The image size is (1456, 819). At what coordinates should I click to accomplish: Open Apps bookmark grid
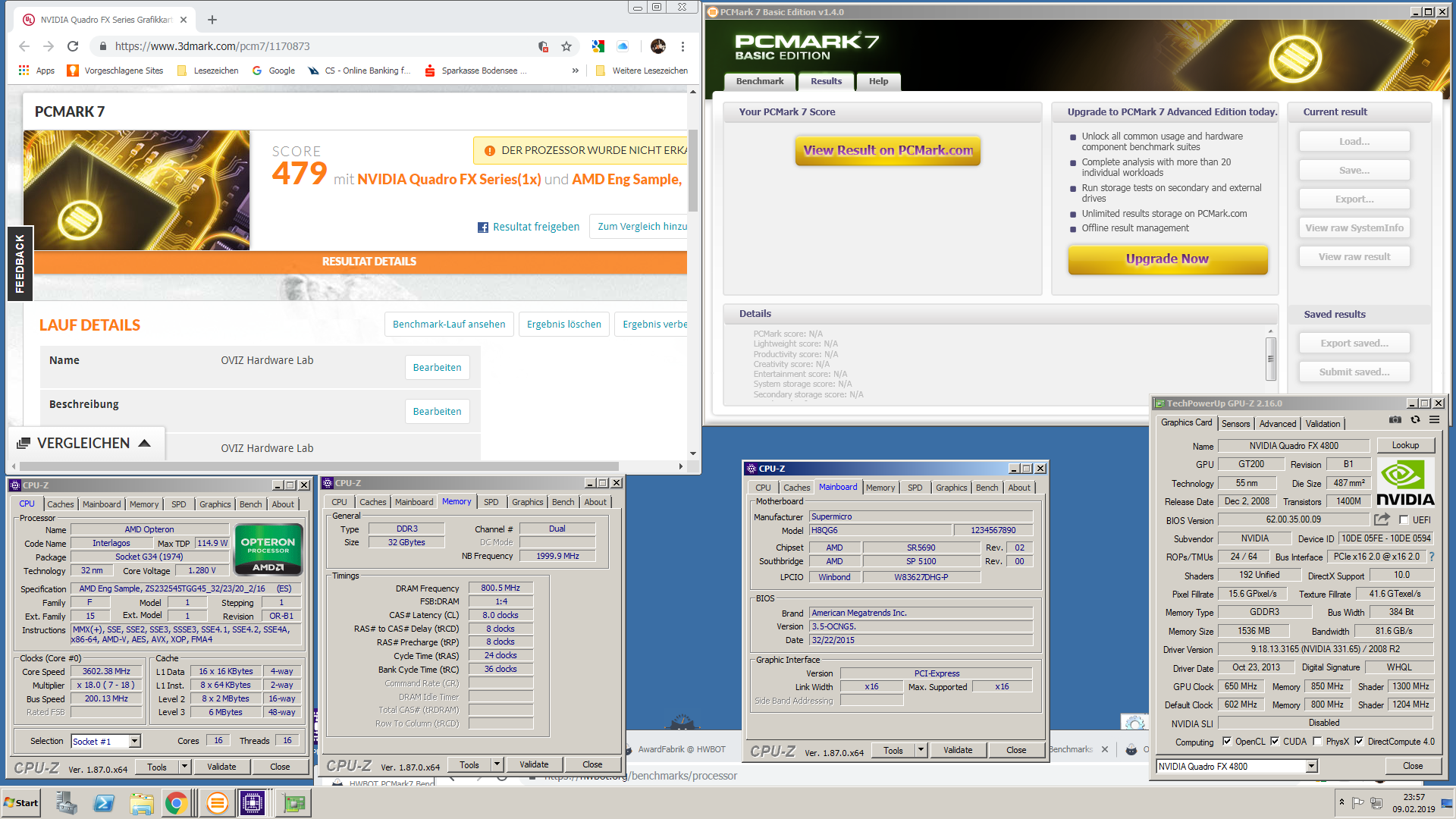point(36,71)
